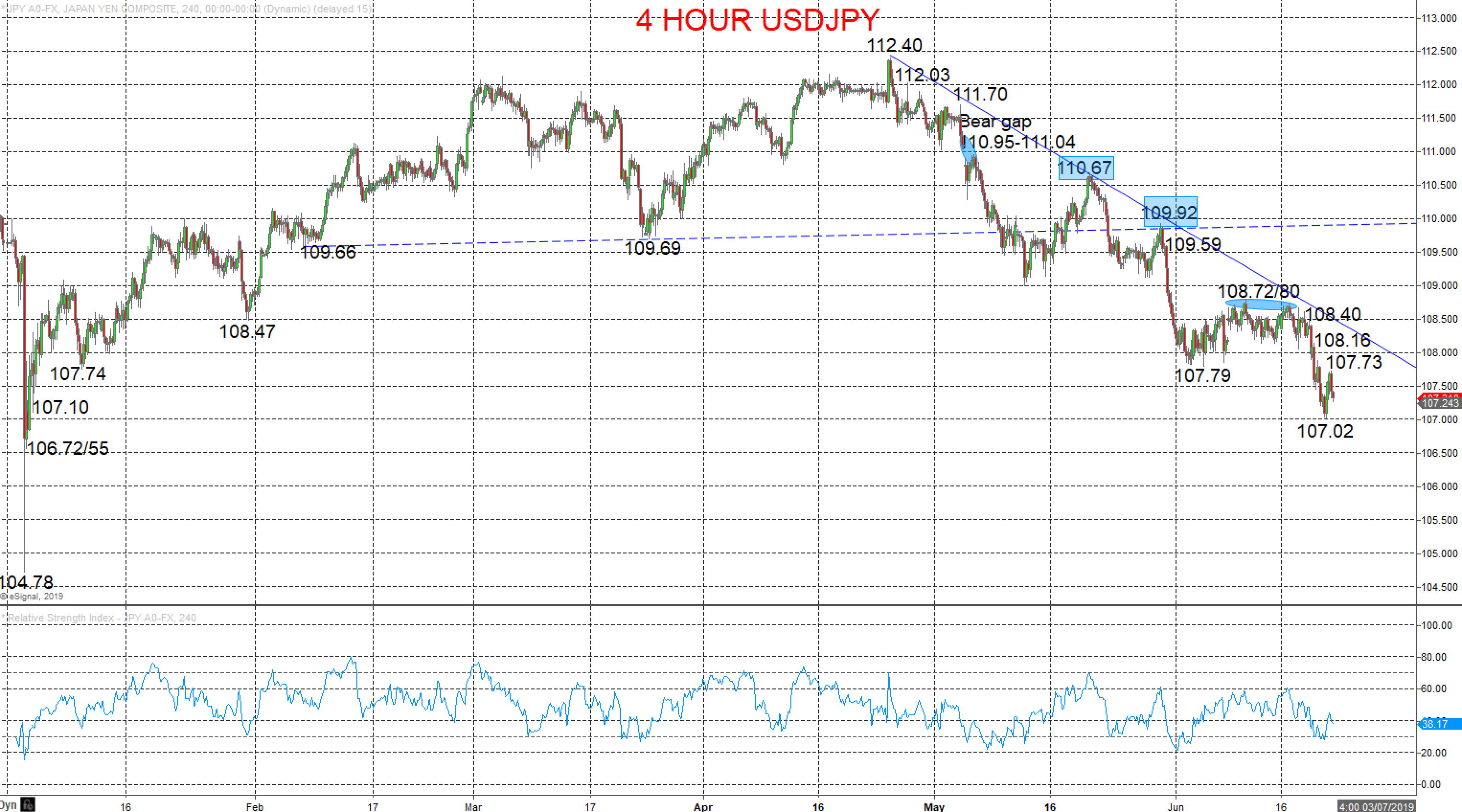Select the 107.79 low price label

pos(1203,376)
